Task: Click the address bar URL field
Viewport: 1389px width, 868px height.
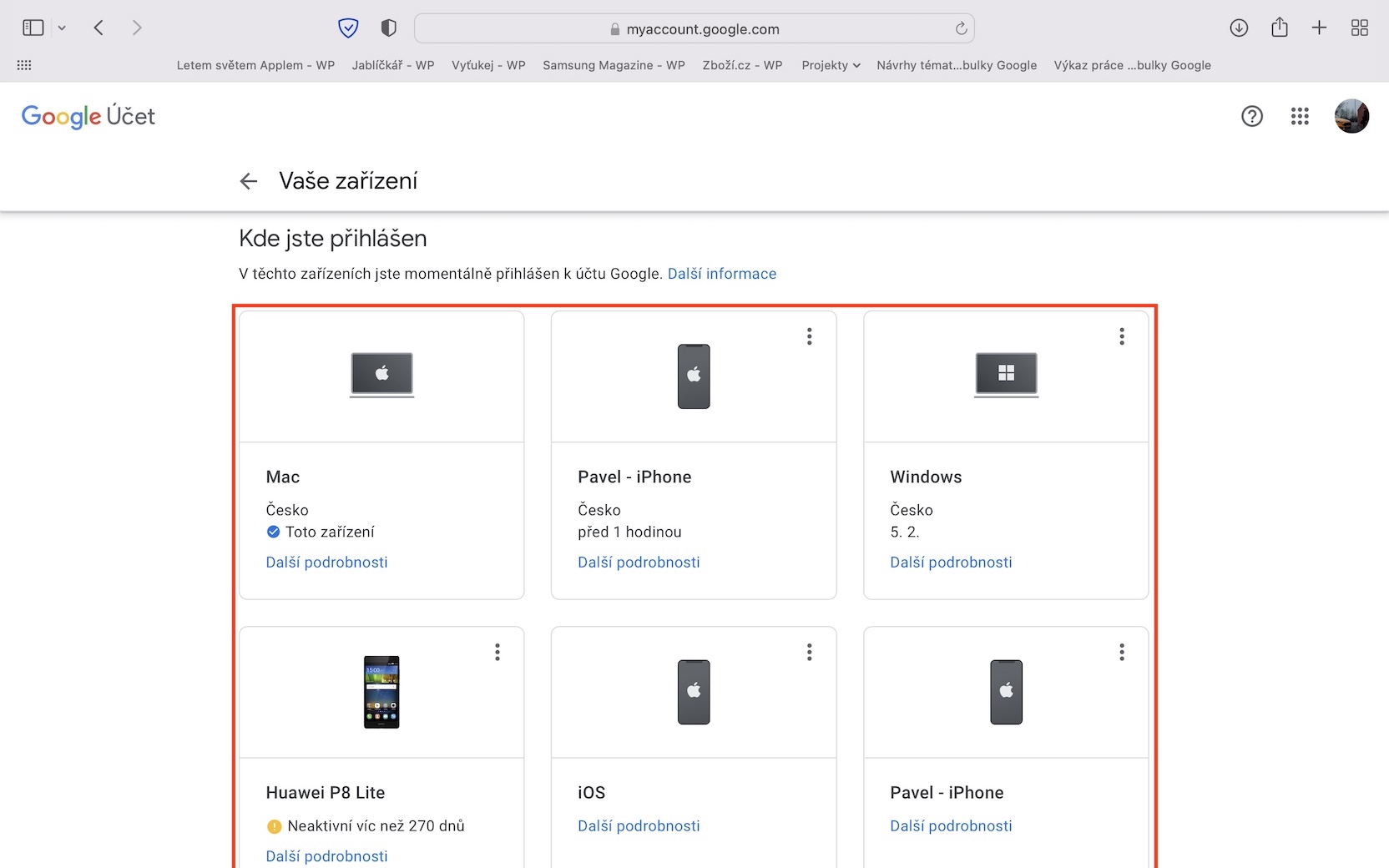Action: pos(694,29)
